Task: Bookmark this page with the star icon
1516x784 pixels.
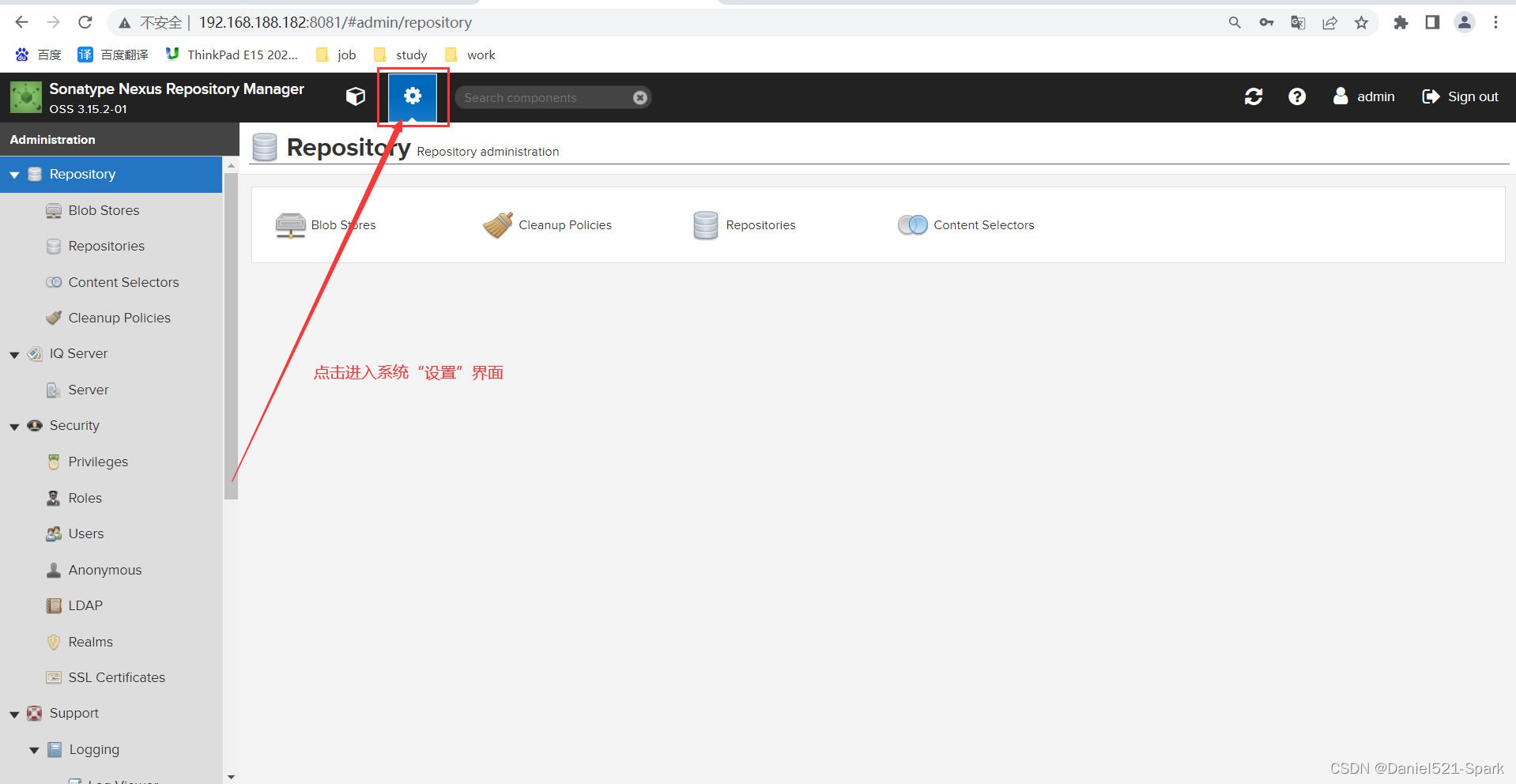Action: point(1361,23)
